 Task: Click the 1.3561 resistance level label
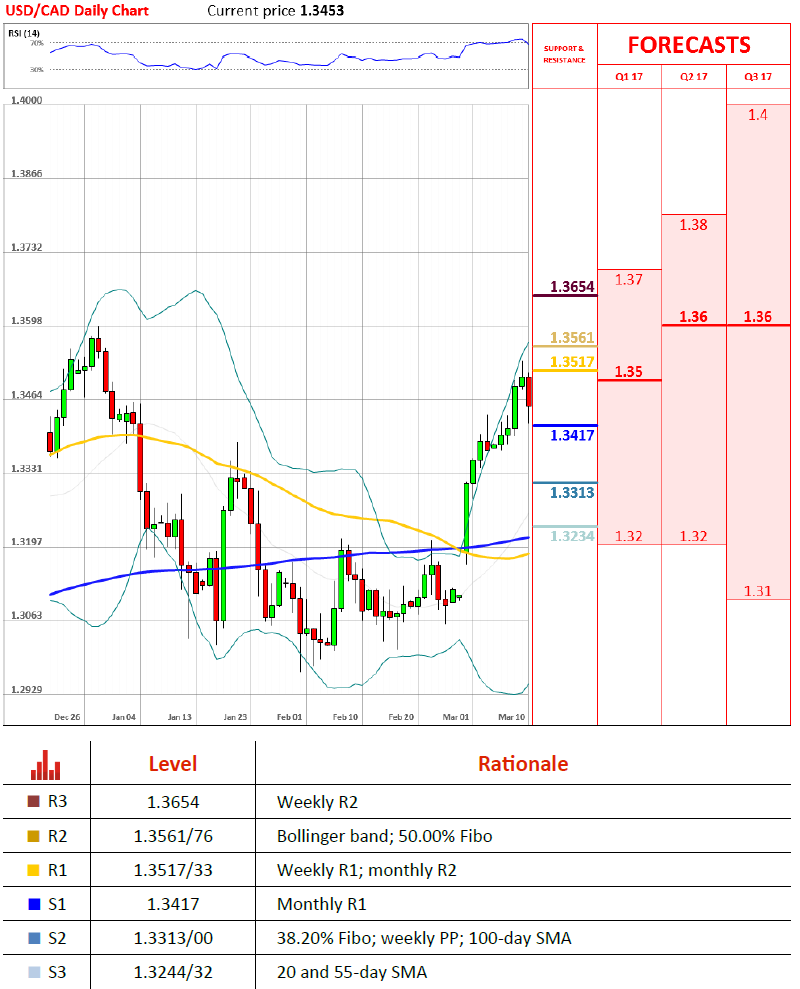(x=572, y=337)
